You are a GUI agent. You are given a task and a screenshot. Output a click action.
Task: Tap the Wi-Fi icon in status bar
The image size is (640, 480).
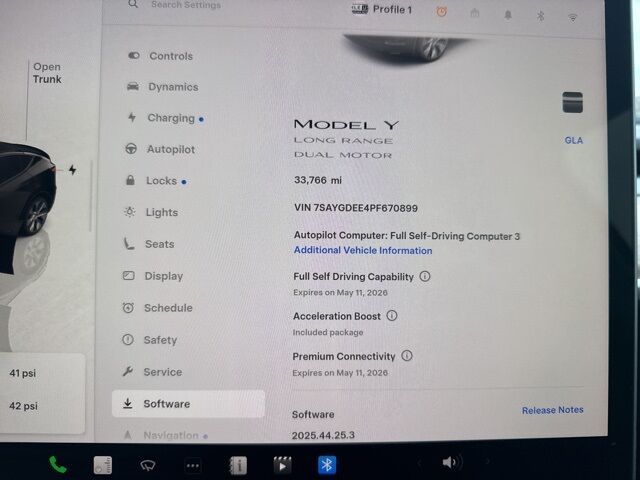pyautogui.click(x=573, y=16)
